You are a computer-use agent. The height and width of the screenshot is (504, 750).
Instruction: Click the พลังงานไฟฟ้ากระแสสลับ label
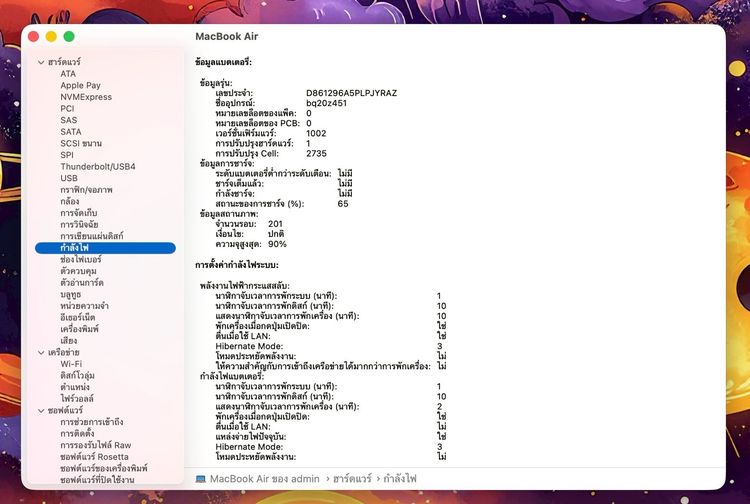[x=245, y=286]
